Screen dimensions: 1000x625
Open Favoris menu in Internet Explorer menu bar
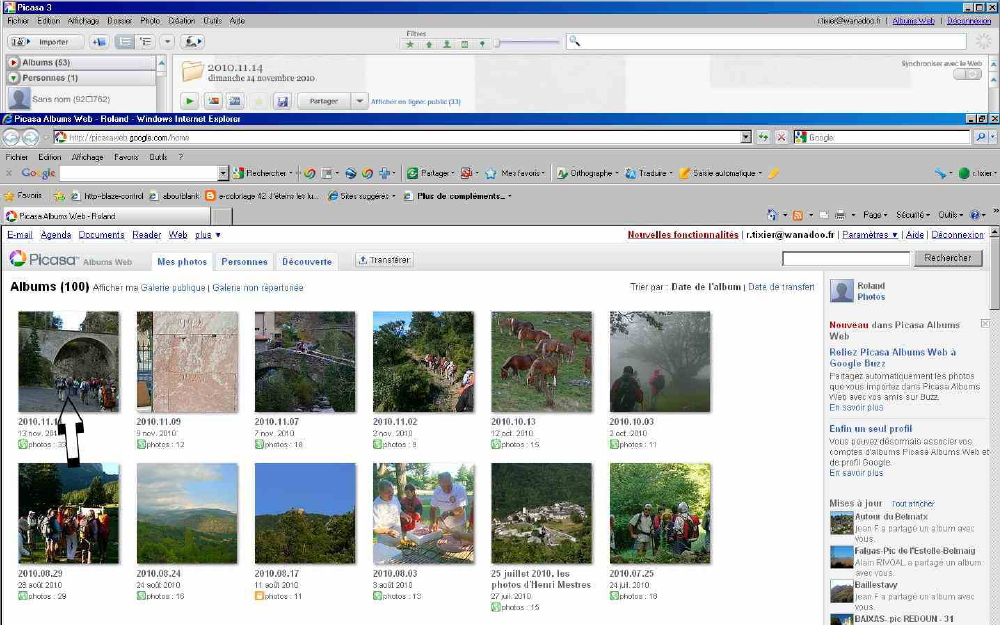pyautogui.click(x=126, y=157)
